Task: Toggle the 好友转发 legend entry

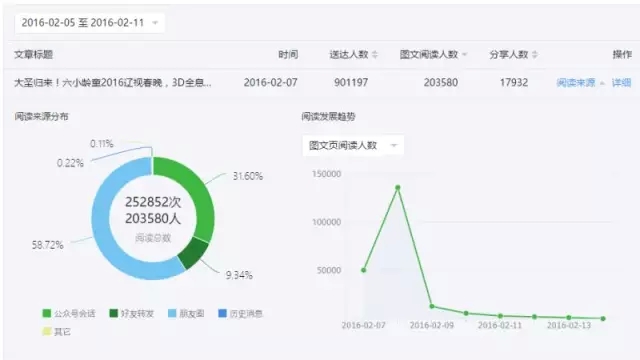Action: 131,313
